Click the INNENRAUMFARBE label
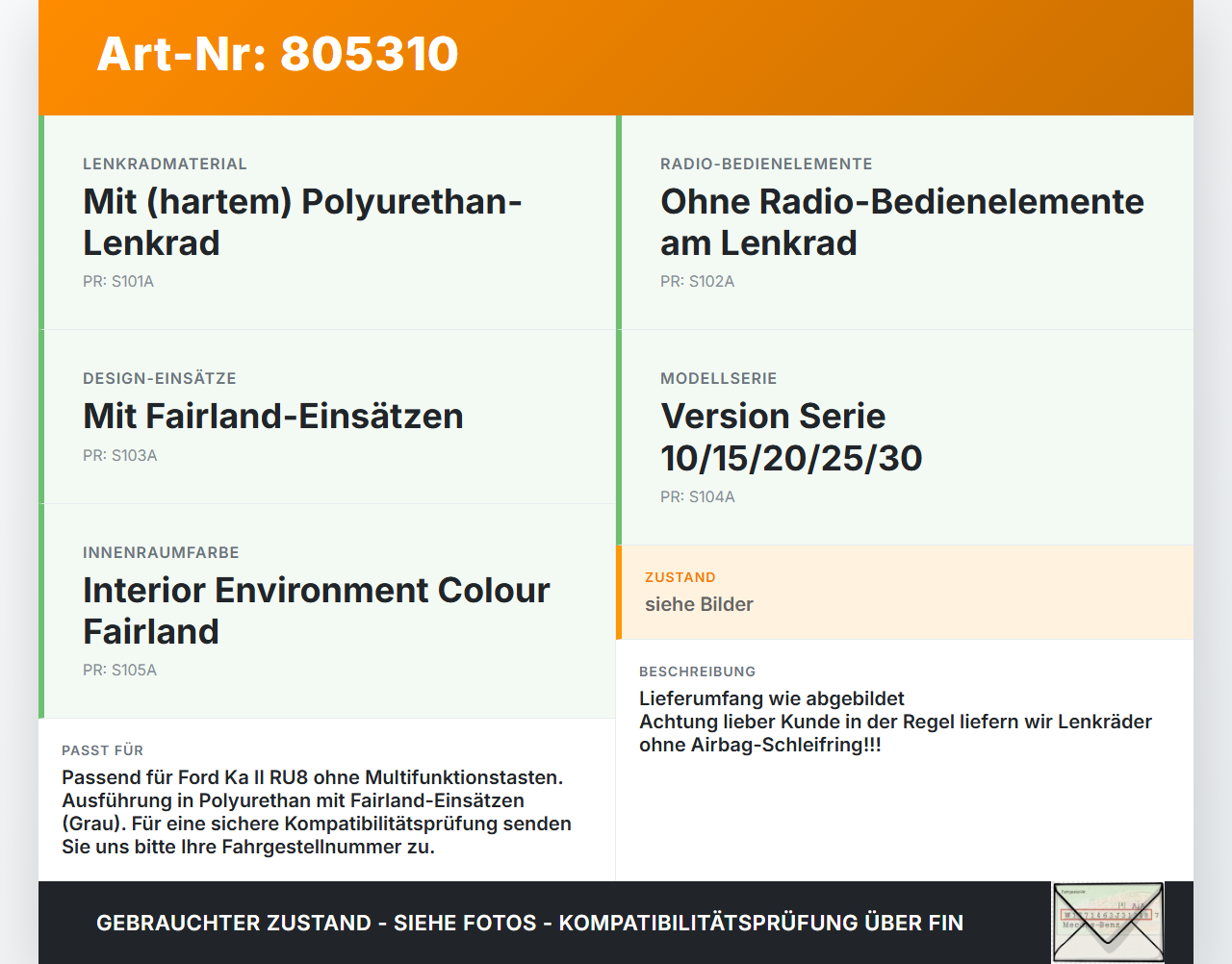 pos(161,553)
